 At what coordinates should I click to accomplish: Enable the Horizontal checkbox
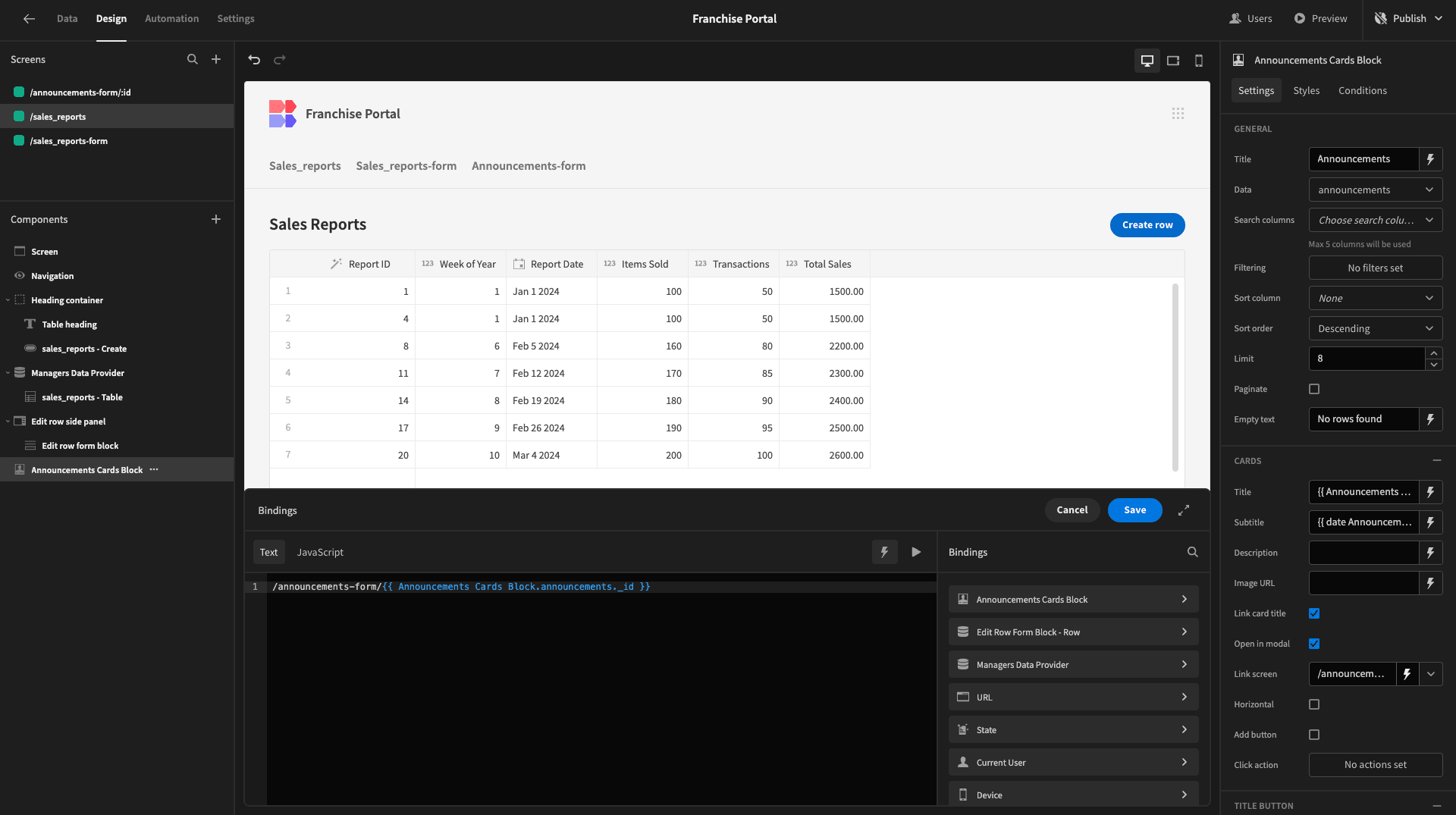(x=1314, y=704)
